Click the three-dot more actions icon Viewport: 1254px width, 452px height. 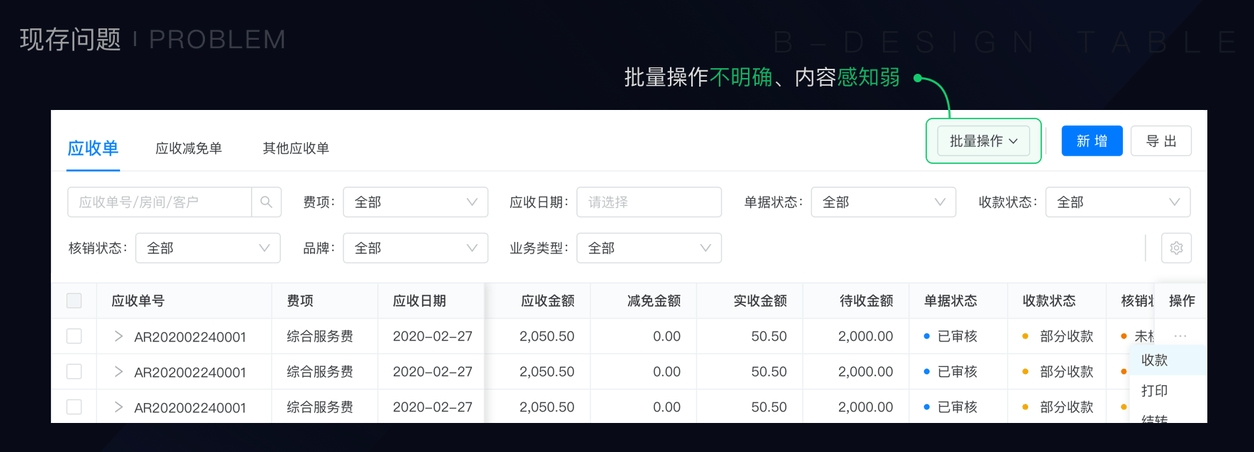tap(1180, 336)
